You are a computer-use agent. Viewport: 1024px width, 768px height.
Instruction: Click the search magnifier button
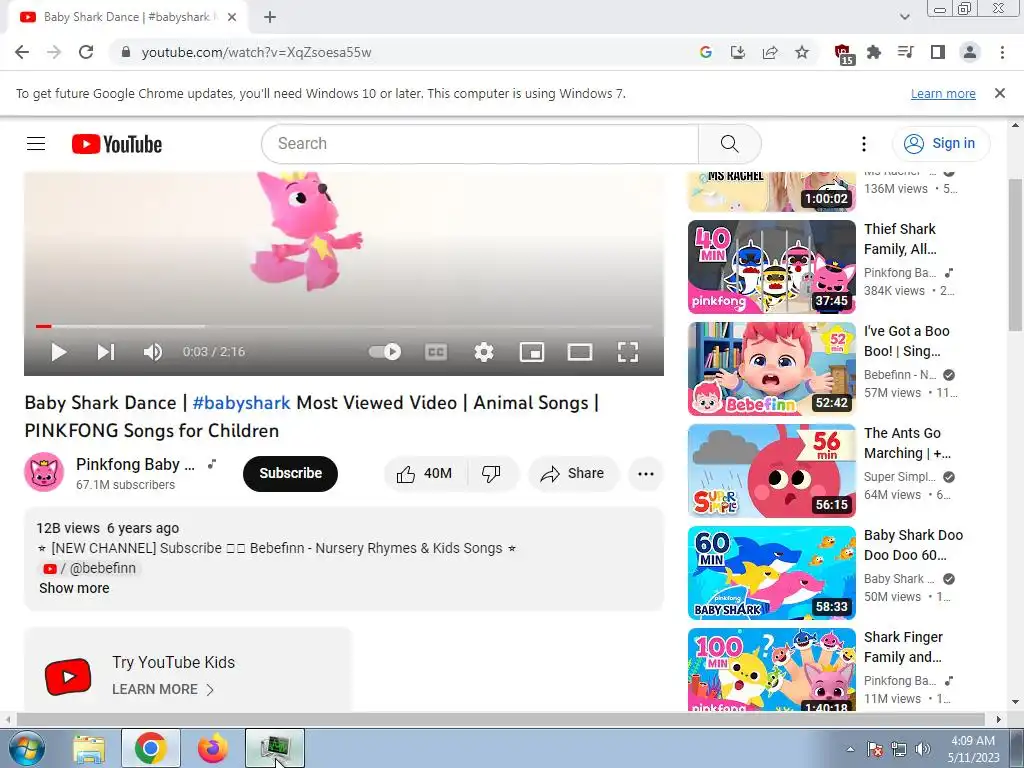click(x=729, y=144)
